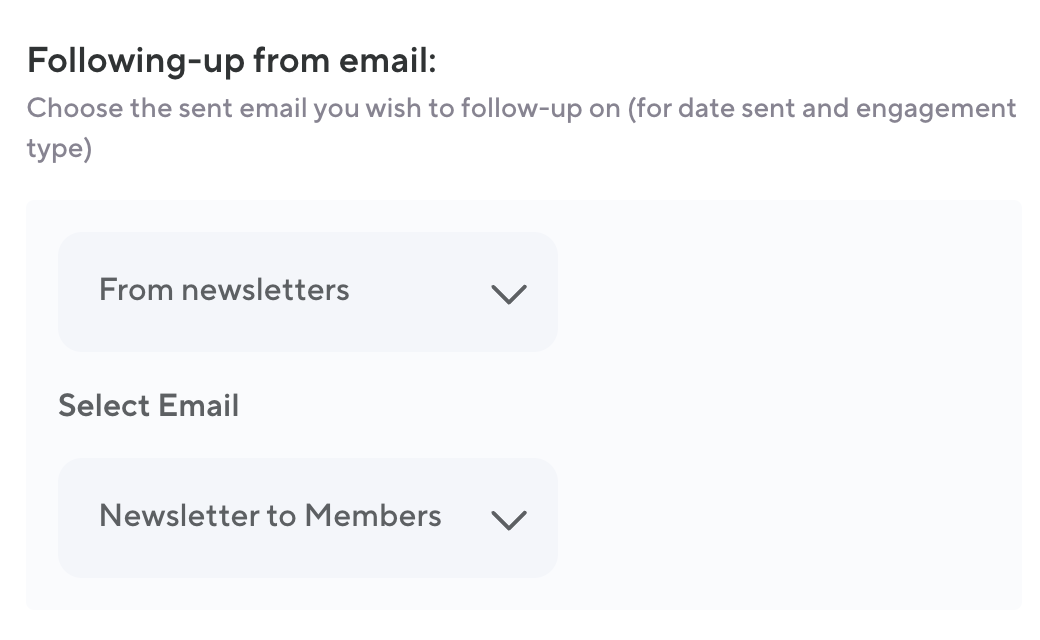Click the word 'type)' in the description
The height and width of the screenshot is (640, 1040).
point(59,150)
